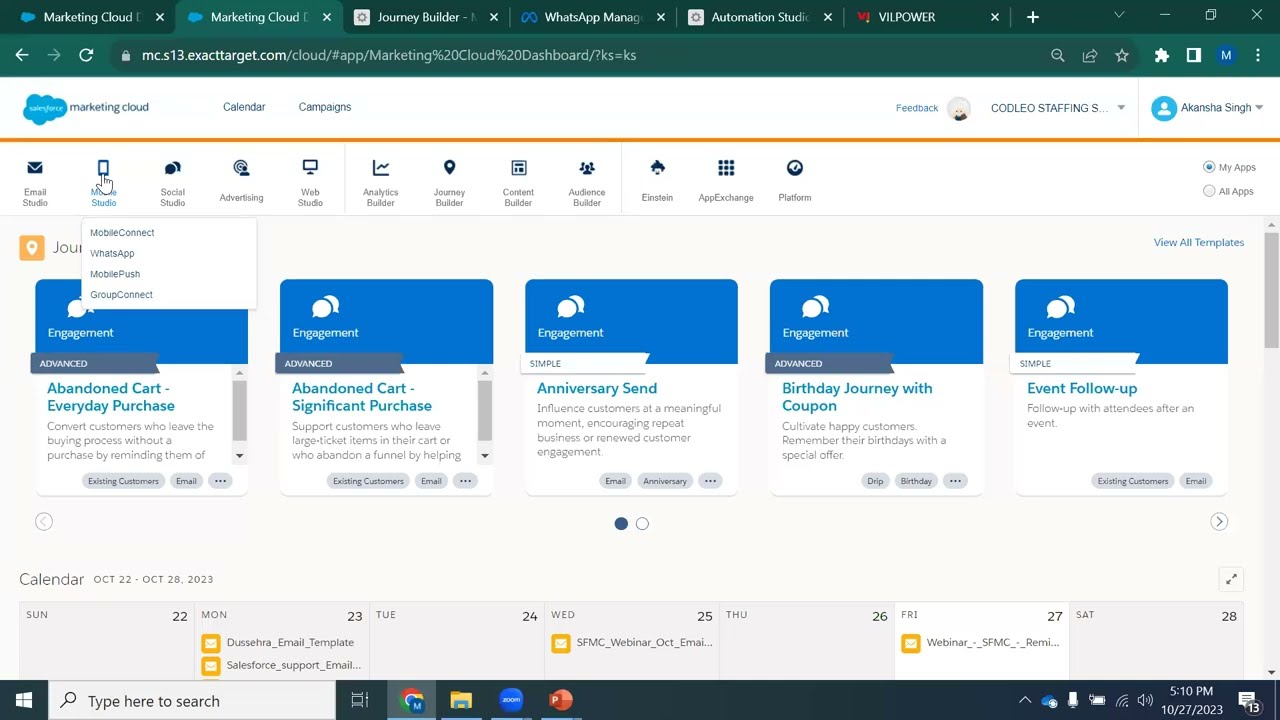The height and width of the screenshot is (720, 1280).
Task: Open Calendar in top navigation
Action: [x=244, y=107]
